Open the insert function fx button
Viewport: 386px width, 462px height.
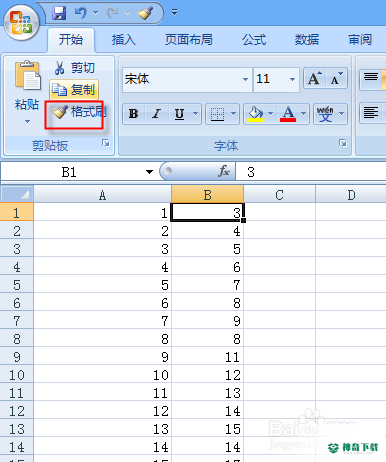click(x=224, y=171)
